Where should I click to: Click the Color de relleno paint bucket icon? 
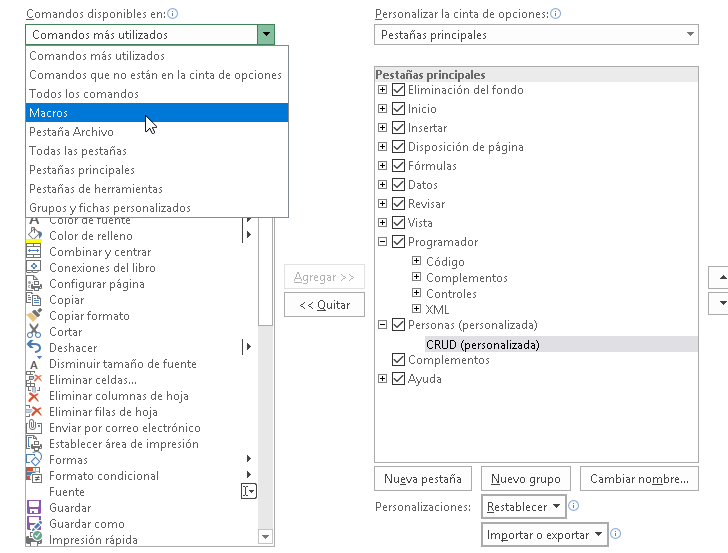click(34, 235)
